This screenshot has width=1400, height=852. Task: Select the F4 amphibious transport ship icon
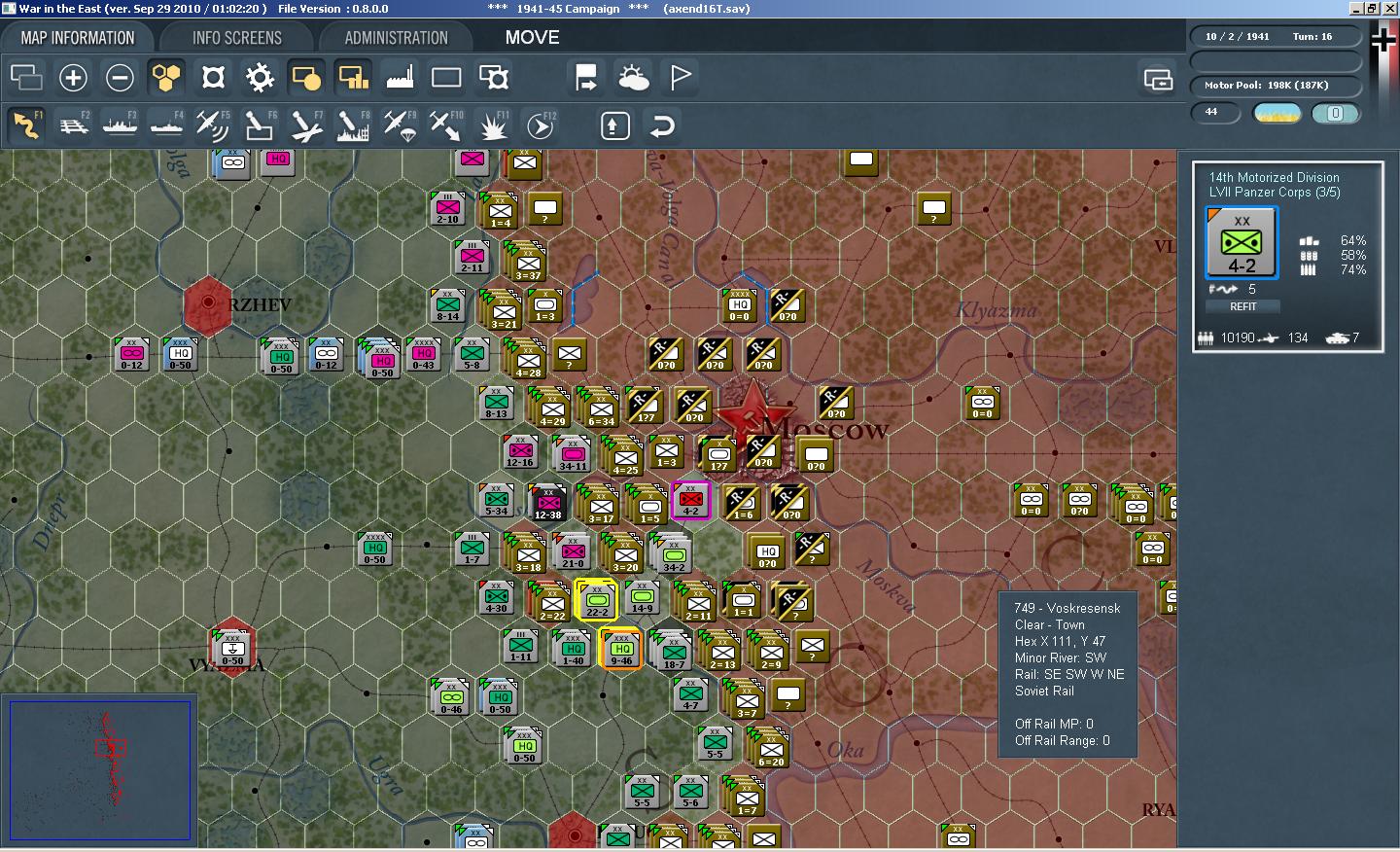[166, 125]
